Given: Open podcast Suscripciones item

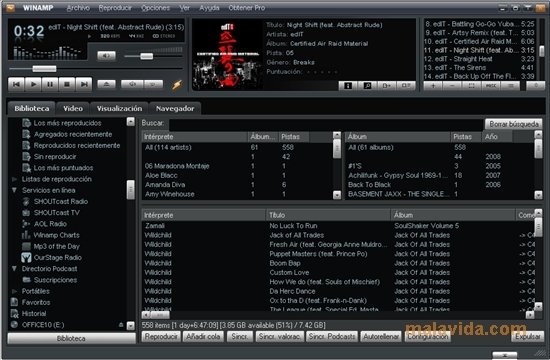Looking at the screenshot, I should tap(55, 280).
